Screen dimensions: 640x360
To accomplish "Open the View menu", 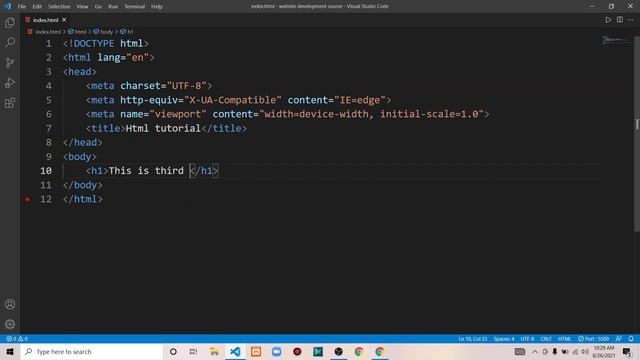I will (x=82, y=6).
